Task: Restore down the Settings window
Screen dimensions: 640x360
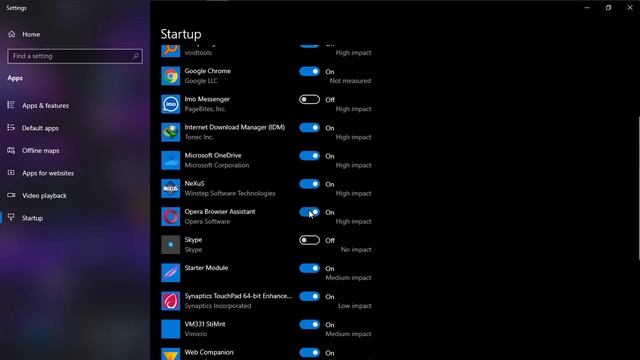Action: [608, 7]
